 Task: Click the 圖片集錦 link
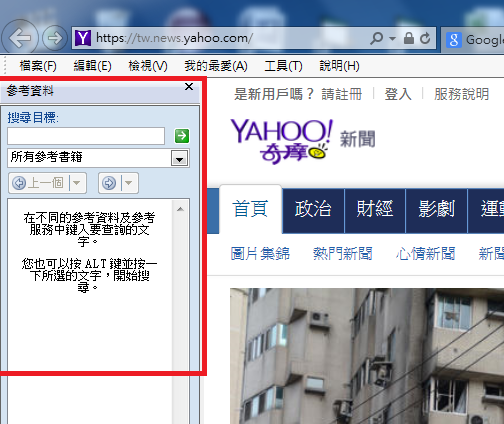(260, 254)
